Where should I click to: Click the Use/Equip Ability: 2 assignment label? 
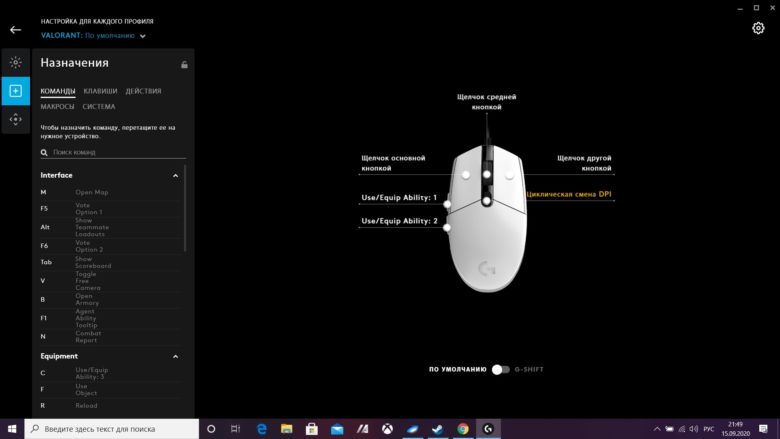399,221
